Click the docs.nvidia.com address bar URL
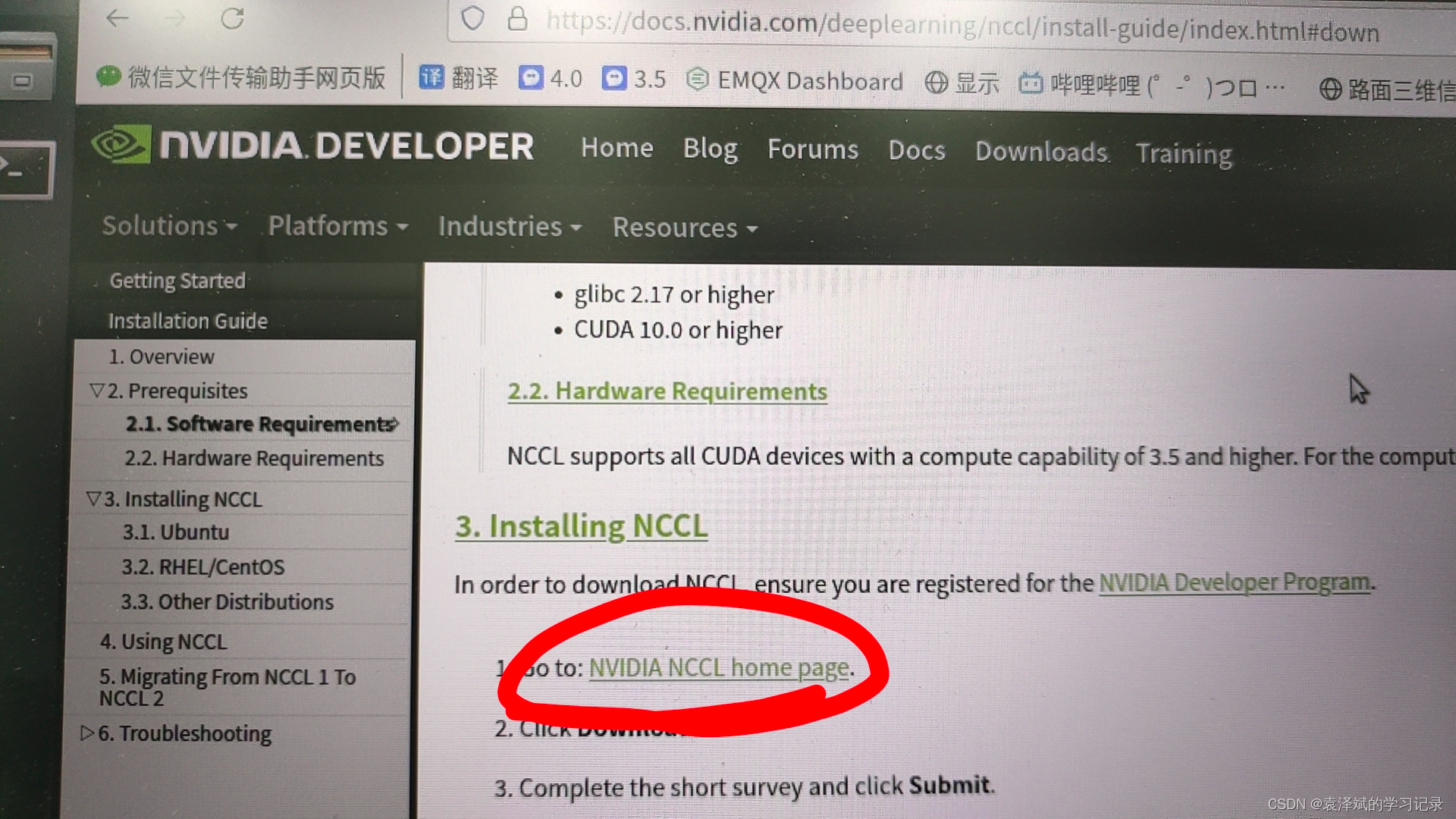 coord(962,26)
